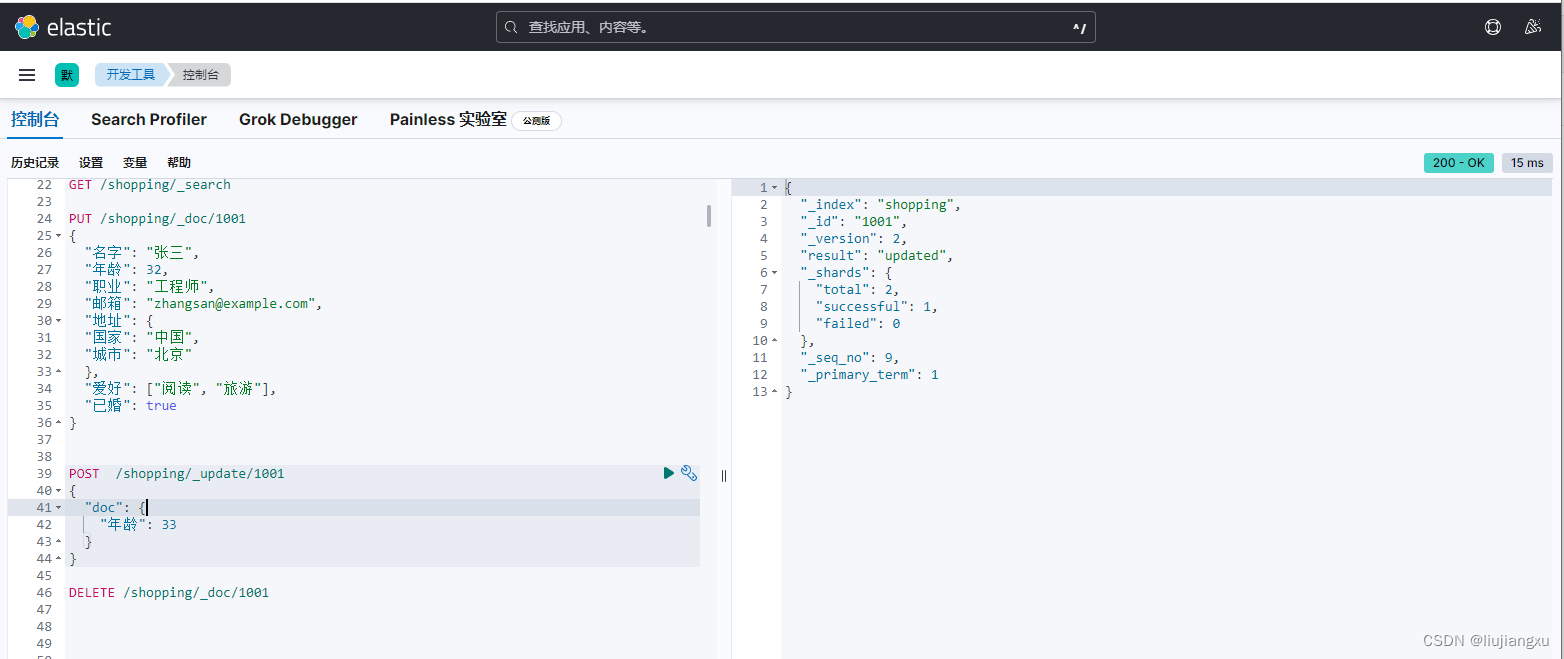
Task: Click the 15 ms response time badge
Action: (x=1527, y=163)
